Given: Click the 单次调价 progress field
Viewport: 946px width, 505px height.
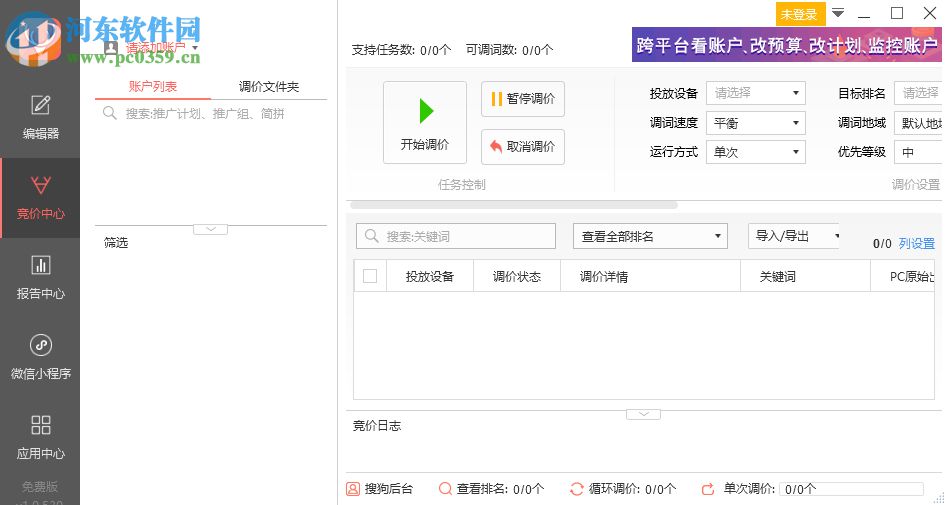Looking at the screenshot, I should pos(851,489).
